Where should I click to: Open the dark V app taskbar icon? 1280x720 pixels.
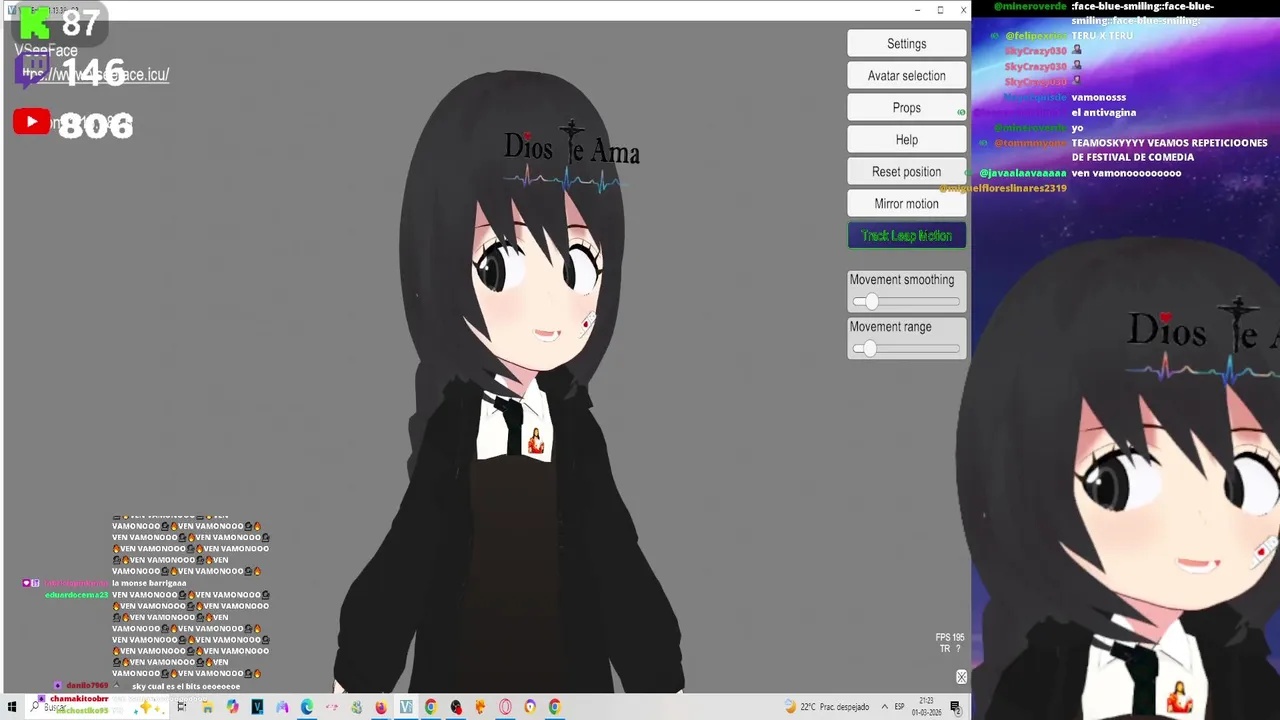pyautogui.click(x=257, y=707)
